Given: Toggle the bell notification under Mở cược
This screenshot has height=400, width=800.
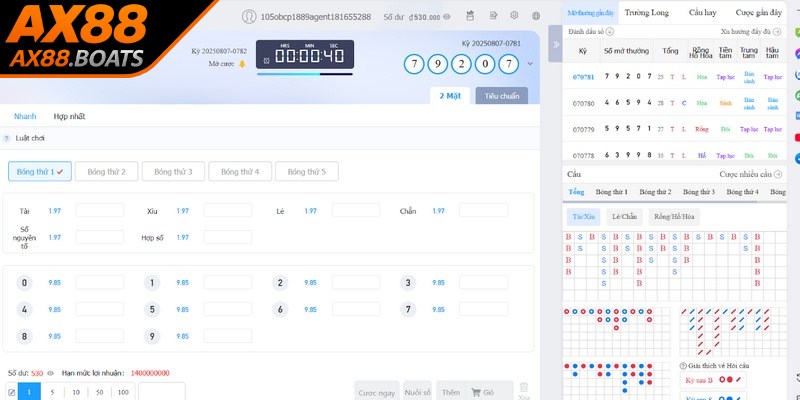Looking at the screenshot, I should point(242,64).
